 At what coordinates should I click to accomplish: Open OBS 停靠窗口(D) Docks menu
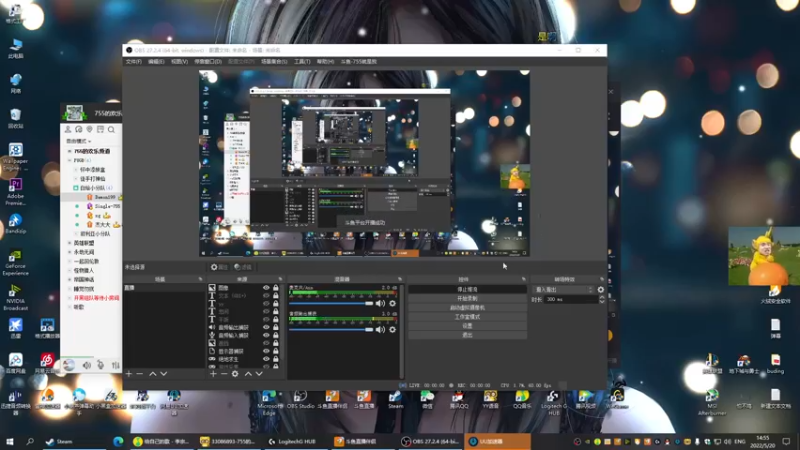[x=208, y=62]
